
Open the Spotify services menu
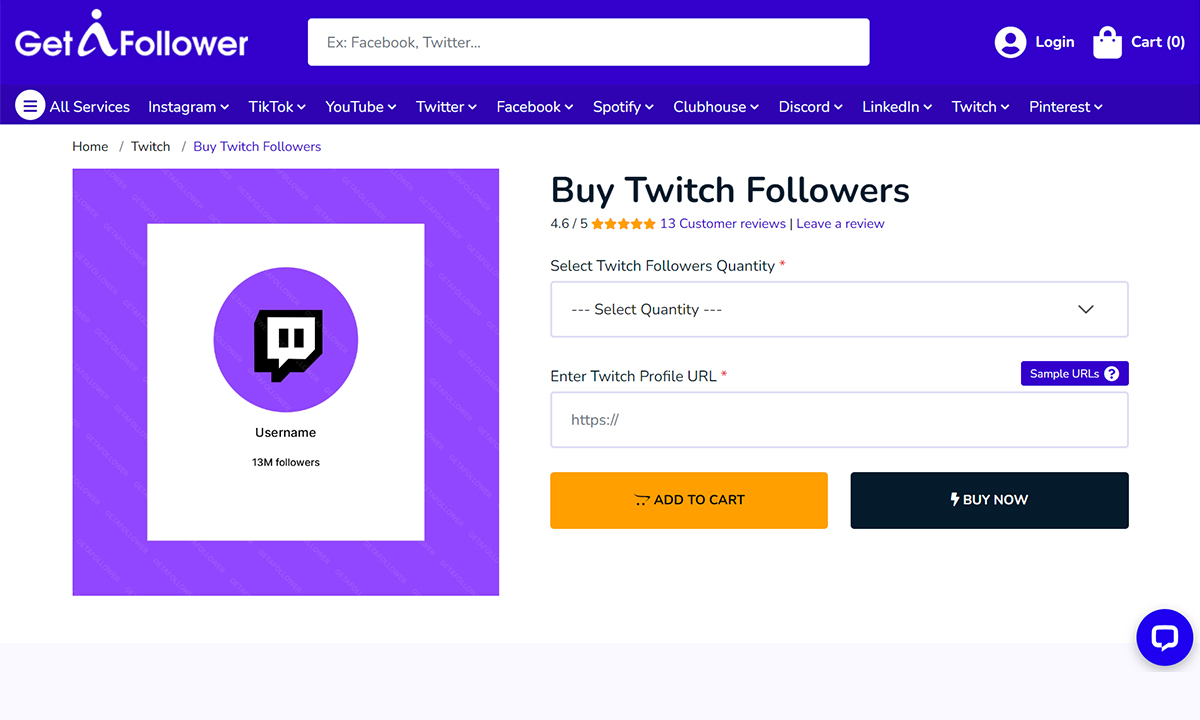click(x=622, y=106)
